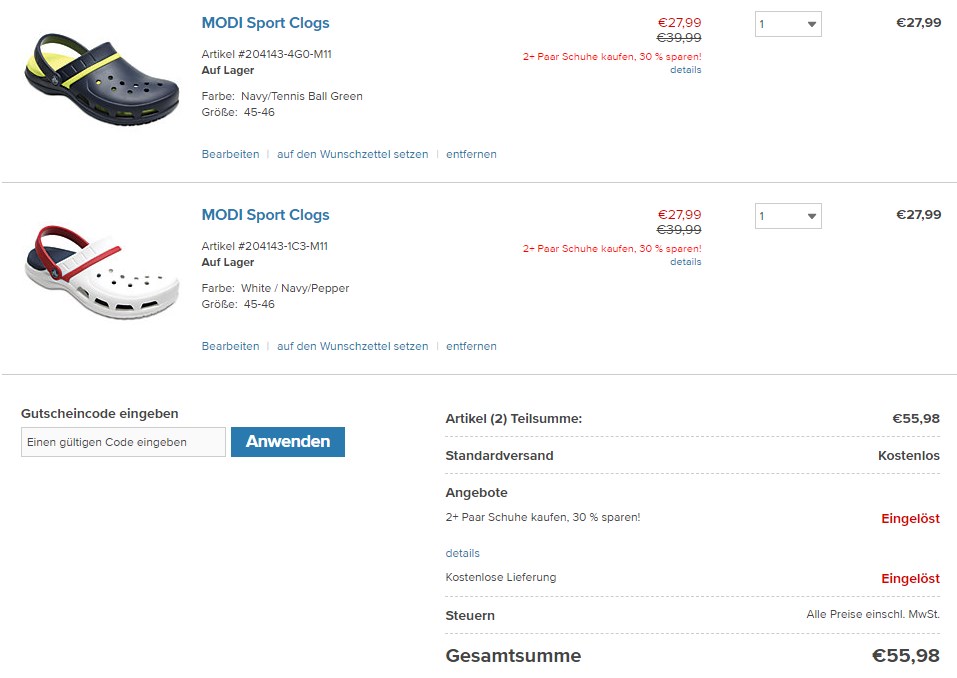957x678 pixels.
Task: Add the white clogs to the Wunschzettel
Action: 352,346
